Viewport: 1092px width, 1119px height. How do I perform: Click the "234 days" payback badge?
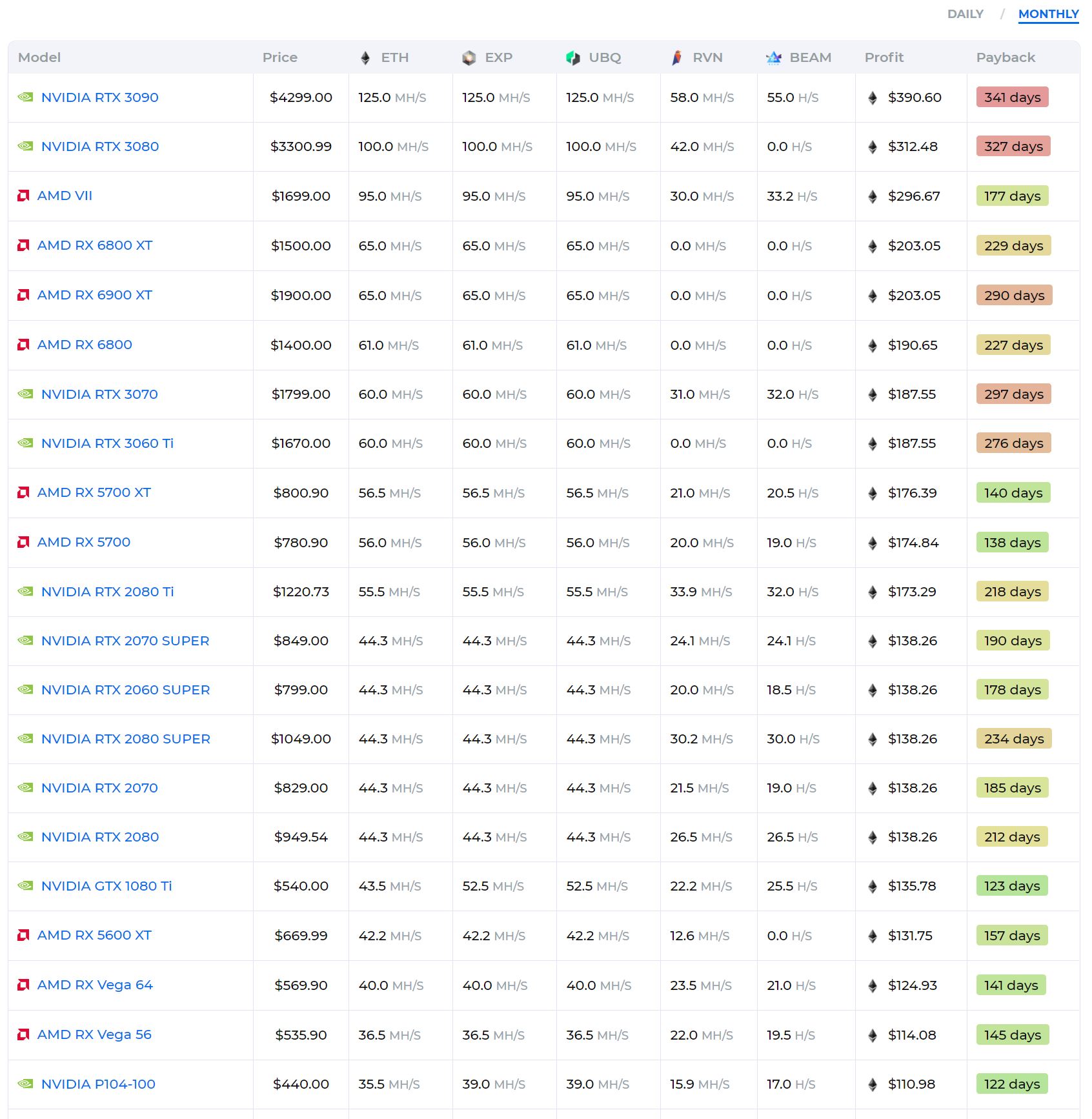pyautogui.click(x=1014, y=739)
